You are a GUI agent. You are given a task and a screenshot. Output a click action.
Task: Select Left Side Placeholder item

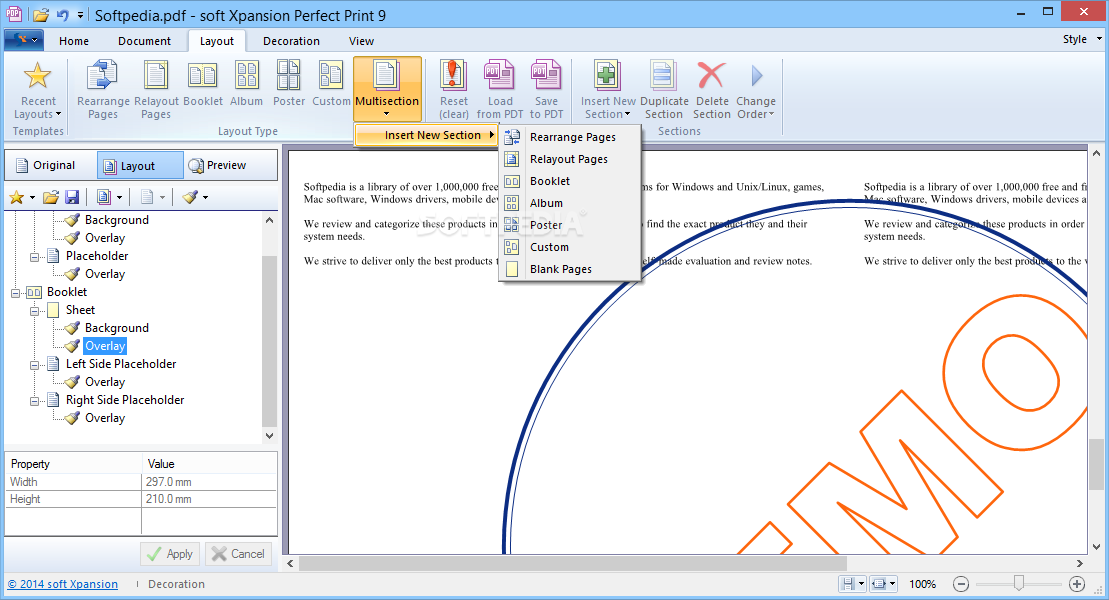coord(121,364)
